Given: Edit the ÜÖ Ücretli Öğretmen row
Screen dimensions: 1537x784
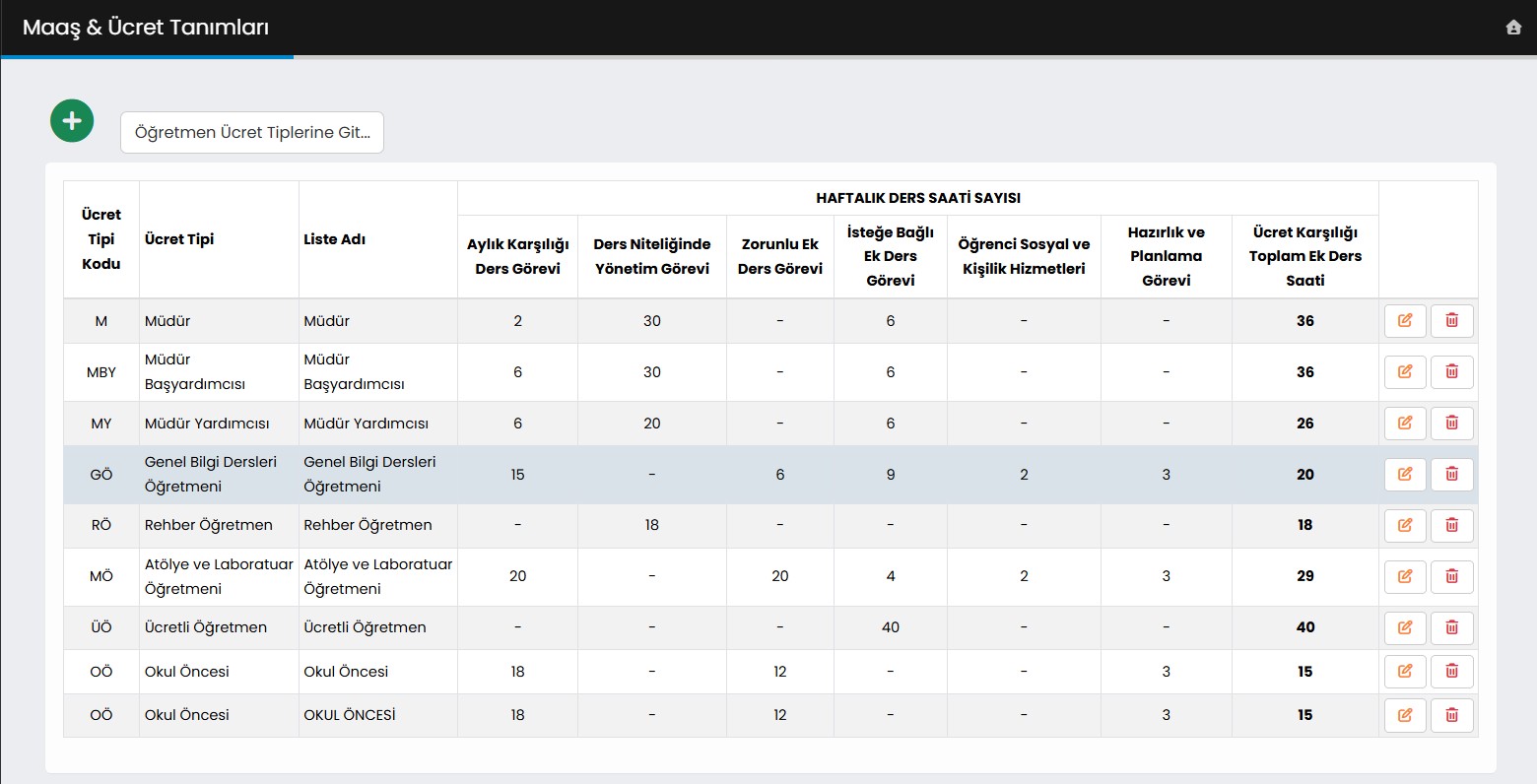Looking at the screenshot, I should point(1405,627).
